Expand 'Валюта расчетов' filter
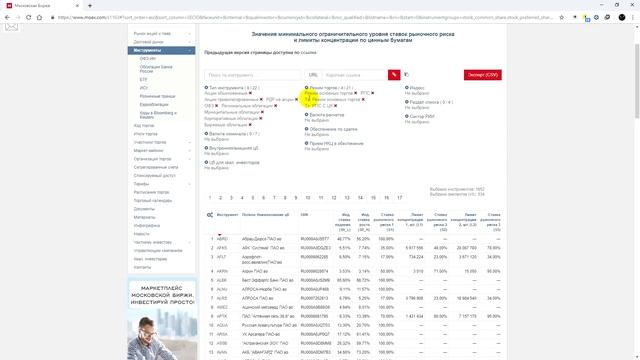The image size is (640, 360). pos(307,115)
